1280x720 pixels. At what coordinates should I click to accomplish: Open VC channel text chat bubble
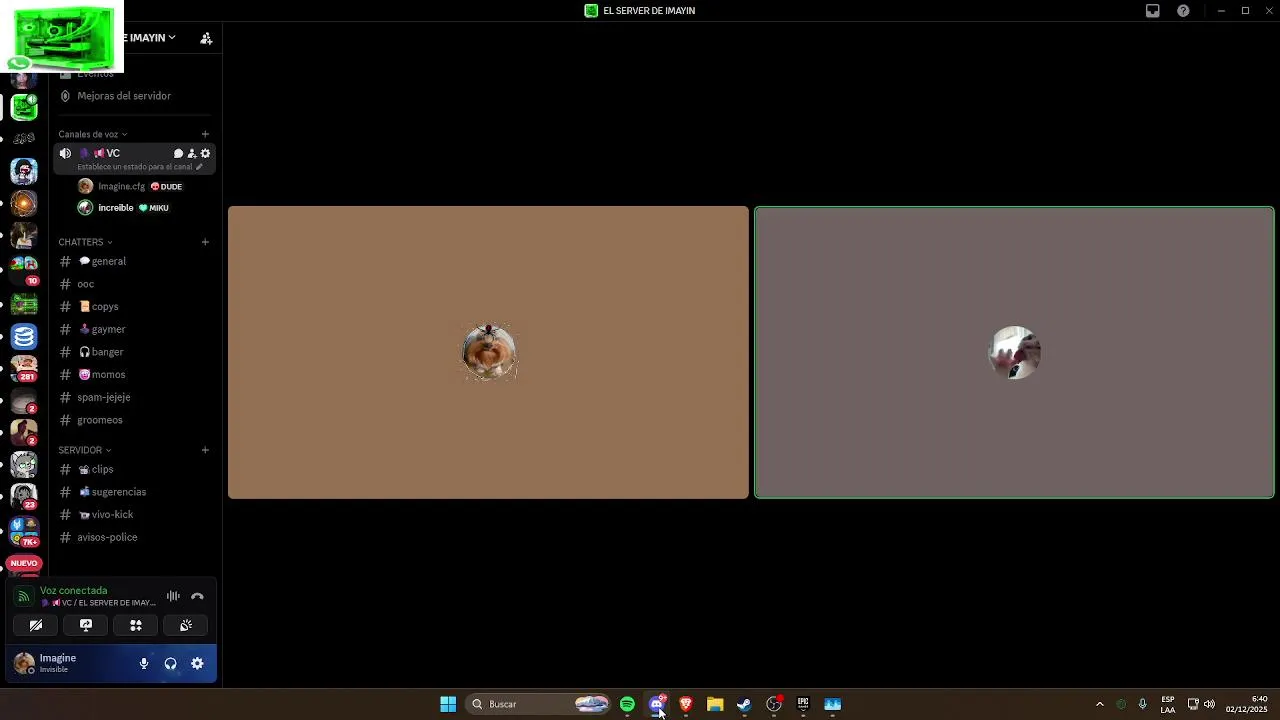[178, 153]
